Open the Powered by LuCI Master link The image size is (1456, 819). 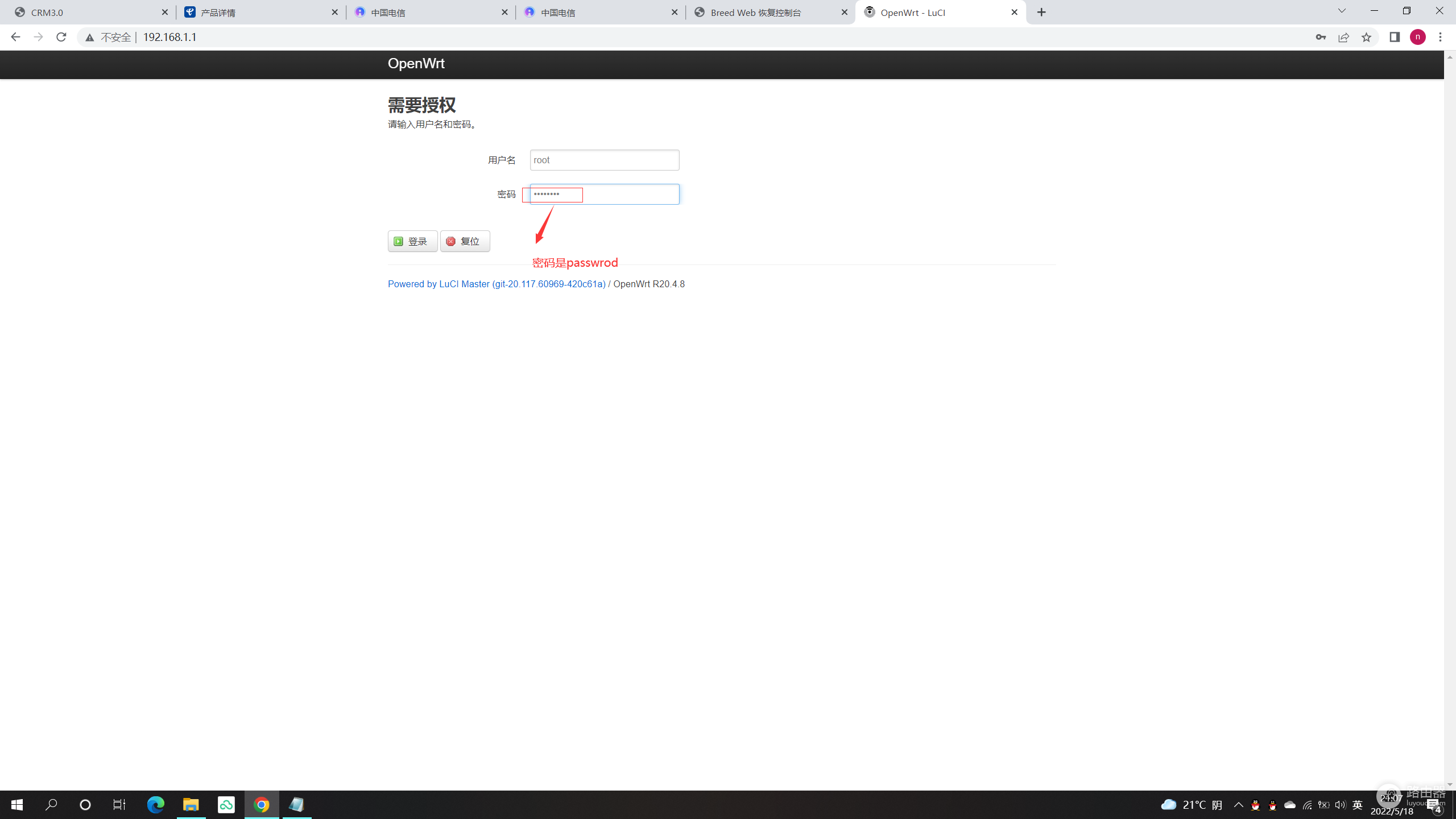pyautogui.click(x=497, y=284)
